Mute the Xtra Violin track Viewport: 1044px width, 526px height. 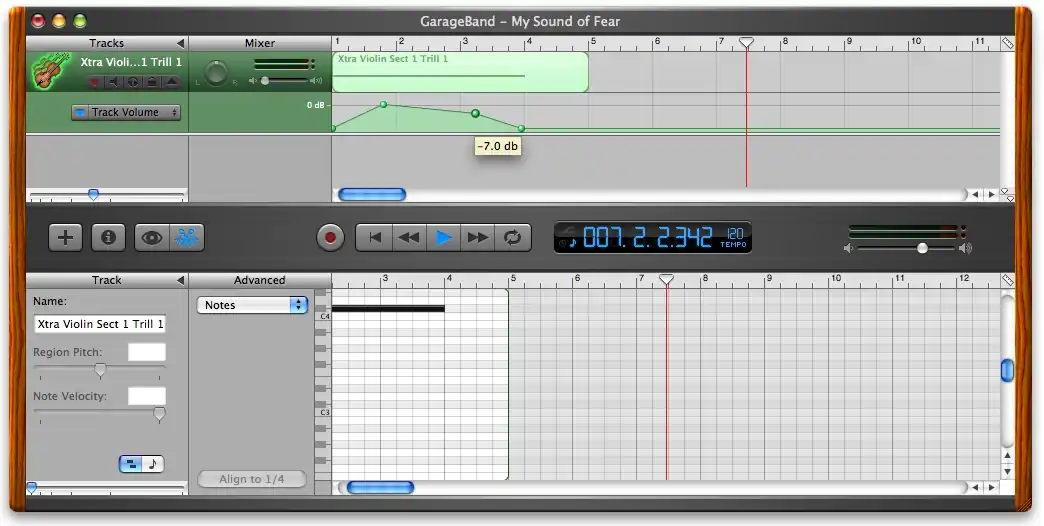[x=113, y=82]
